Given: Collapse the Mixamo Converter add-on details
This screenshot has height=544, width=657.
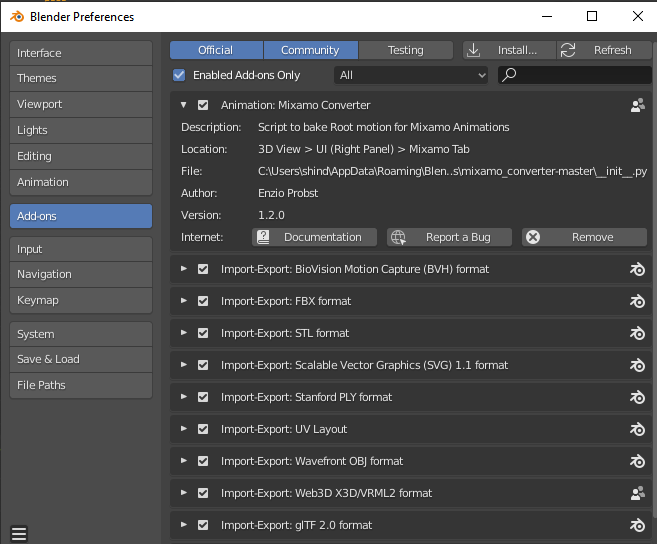Looking at the screenshot, I should 184,105.
